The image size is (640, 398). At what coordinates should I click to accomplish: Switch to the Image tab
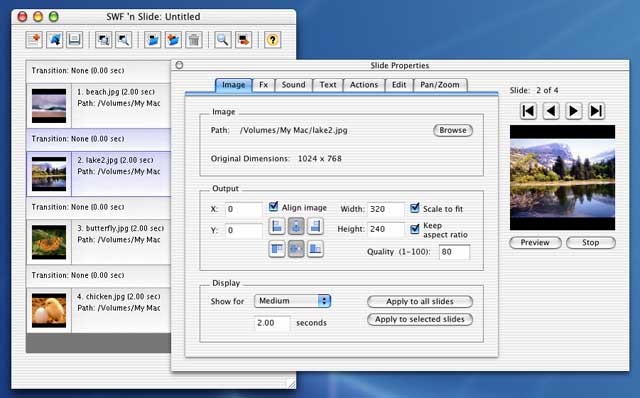click(x=233, y=85)
